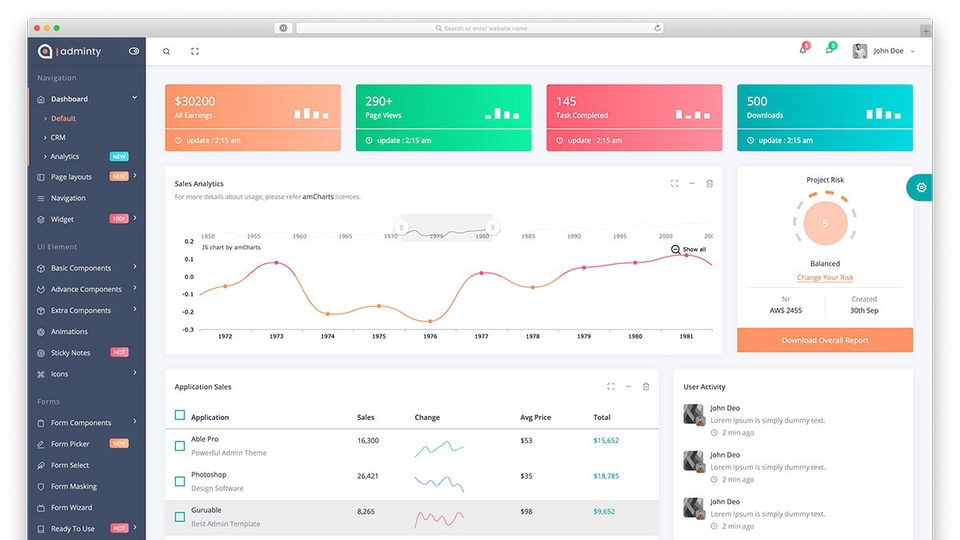Select the CRM dashboard menu item
The height and width of the screenshot is (540, 960).
(58, 137)
